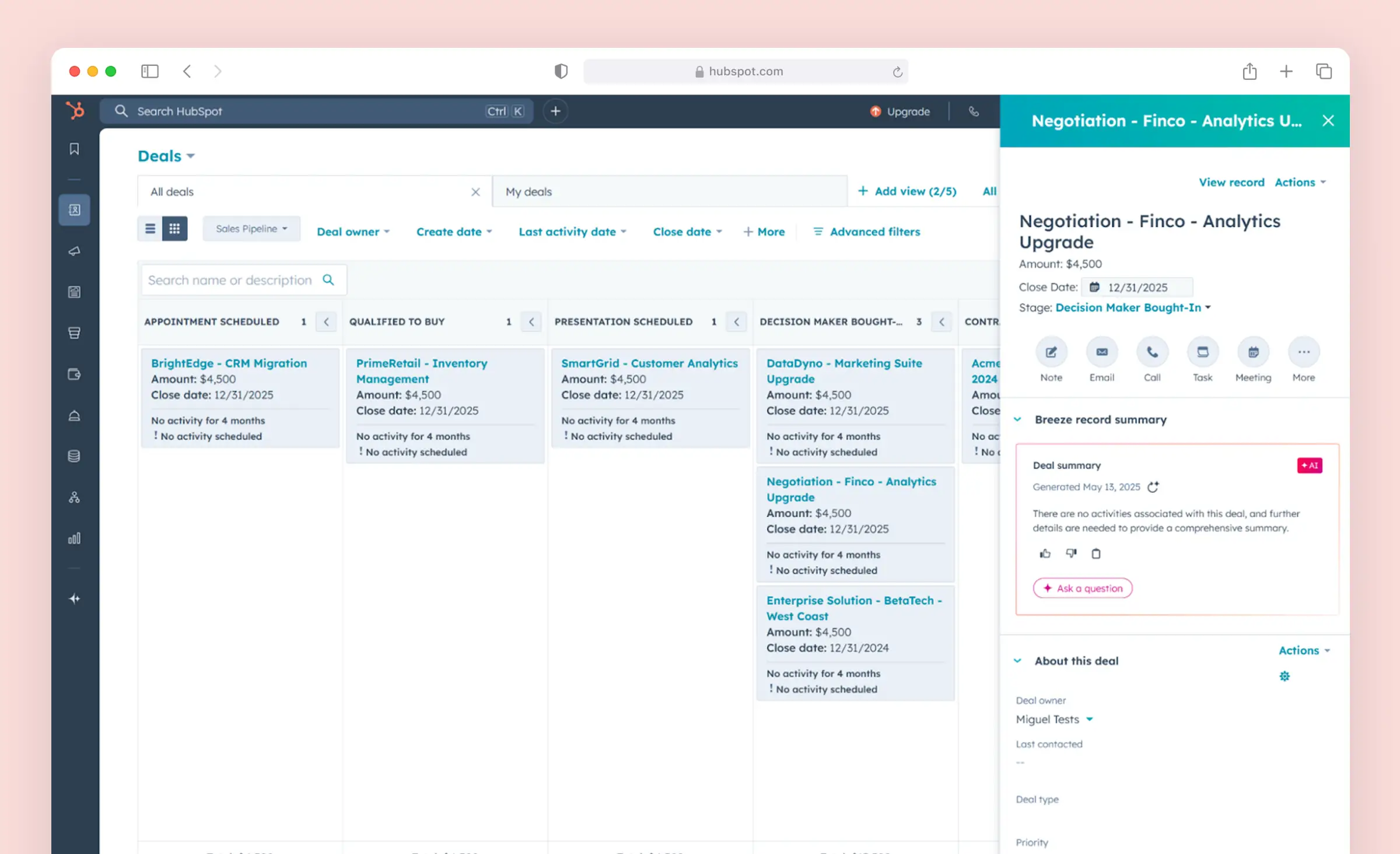Image resolution: width=1400 pixels, height=854 pixels.
Task: Open the About this deal Actions dropdown
Action: 1304,650
